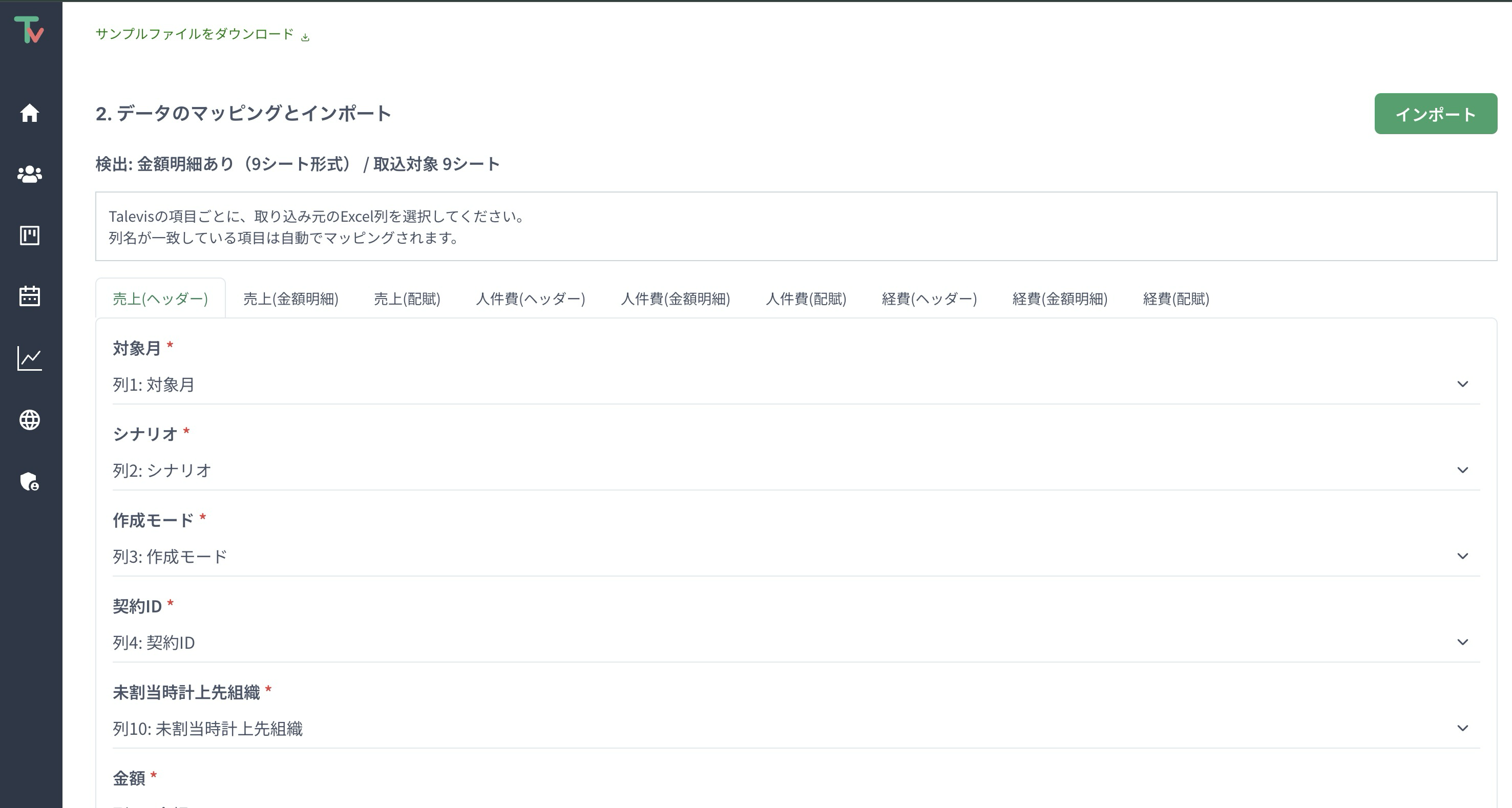Click heading 2. データのマッピングとインポート
The width and height of the screenshot is (1512, 808).
click(243, 113)
